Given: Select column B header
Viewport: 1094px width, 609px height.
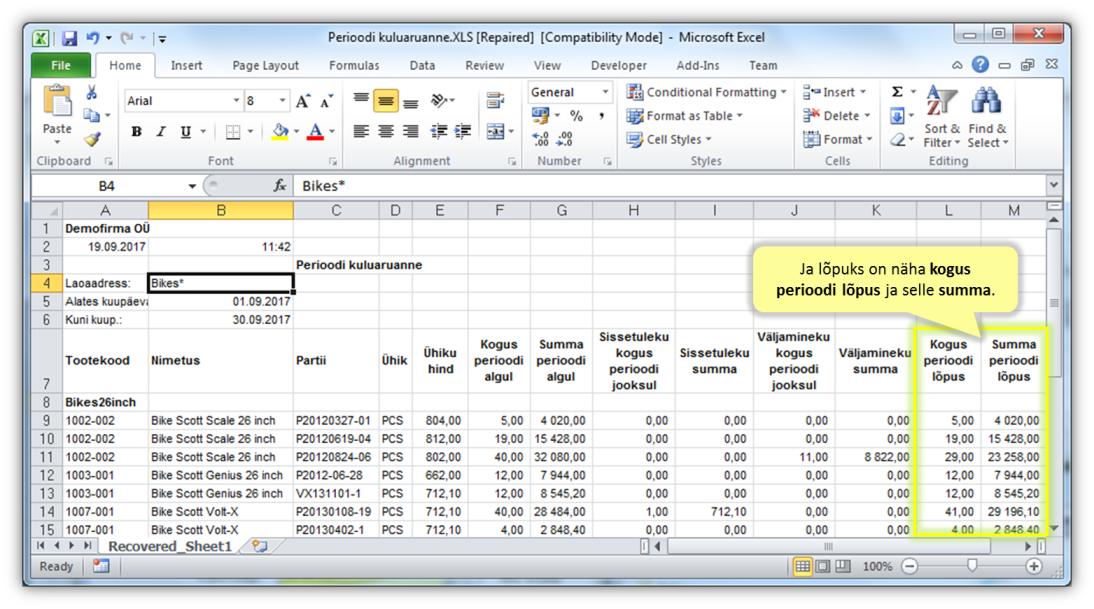Looking at the screenshot, I should 220,210.
